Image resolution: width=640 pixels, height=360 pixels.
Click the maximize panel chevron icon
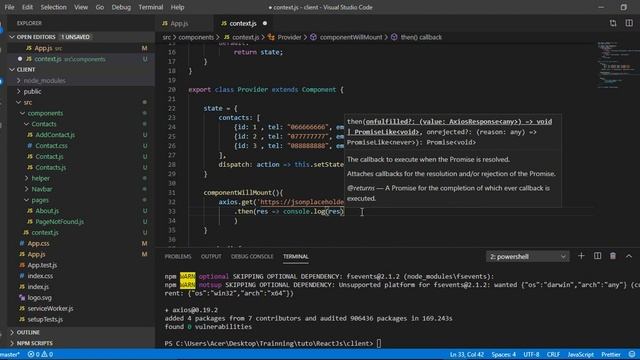pos(629,256)
